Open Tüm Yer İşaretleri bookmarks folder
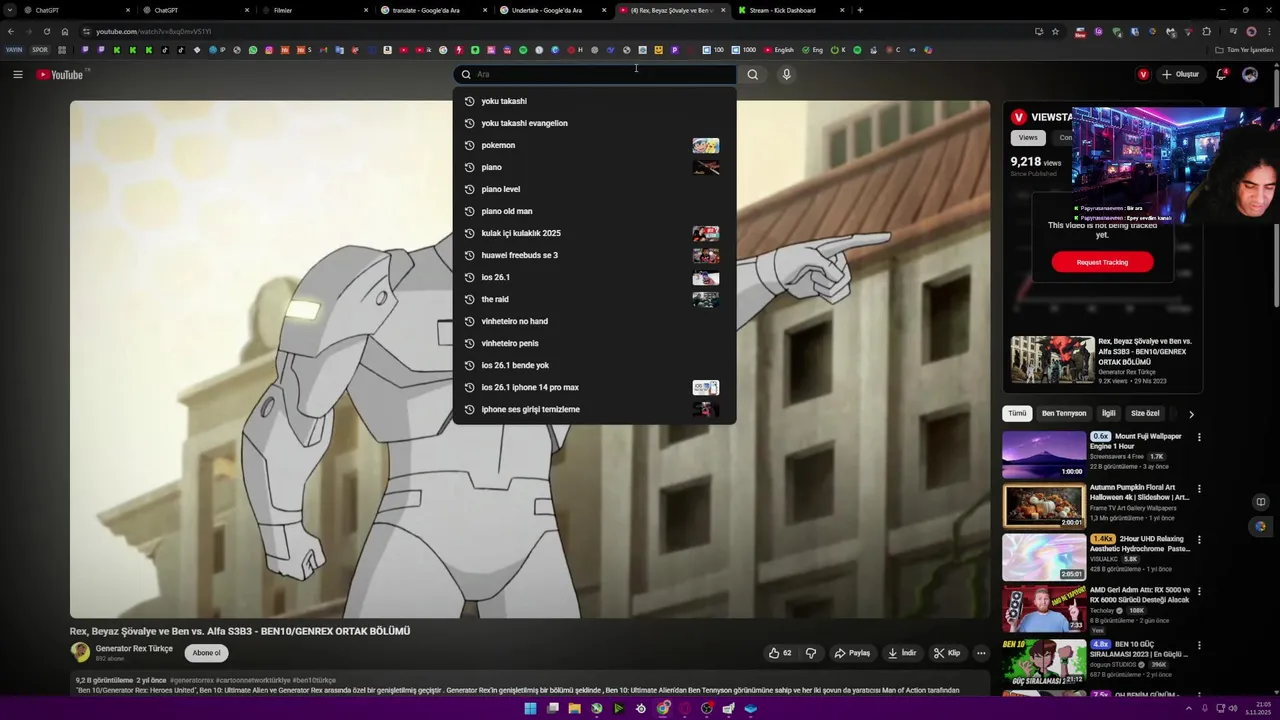 (x=1244, y=50)
